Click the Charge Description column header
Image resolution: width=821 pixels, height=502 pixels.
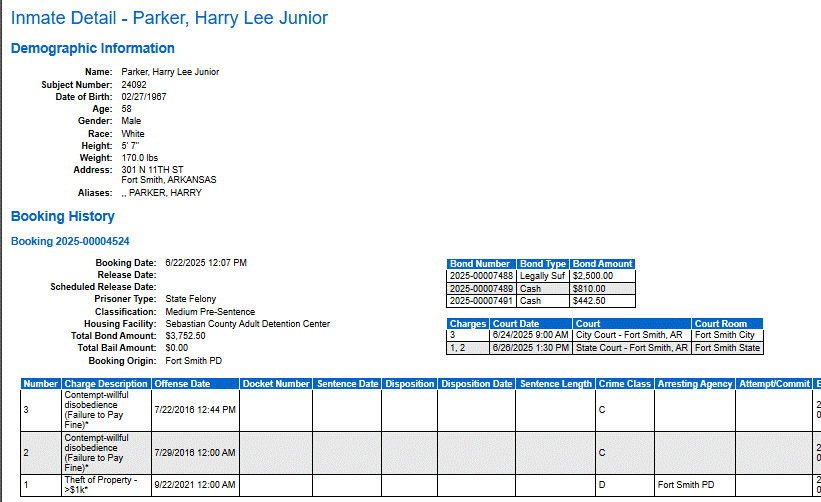[x=106, y=384]
